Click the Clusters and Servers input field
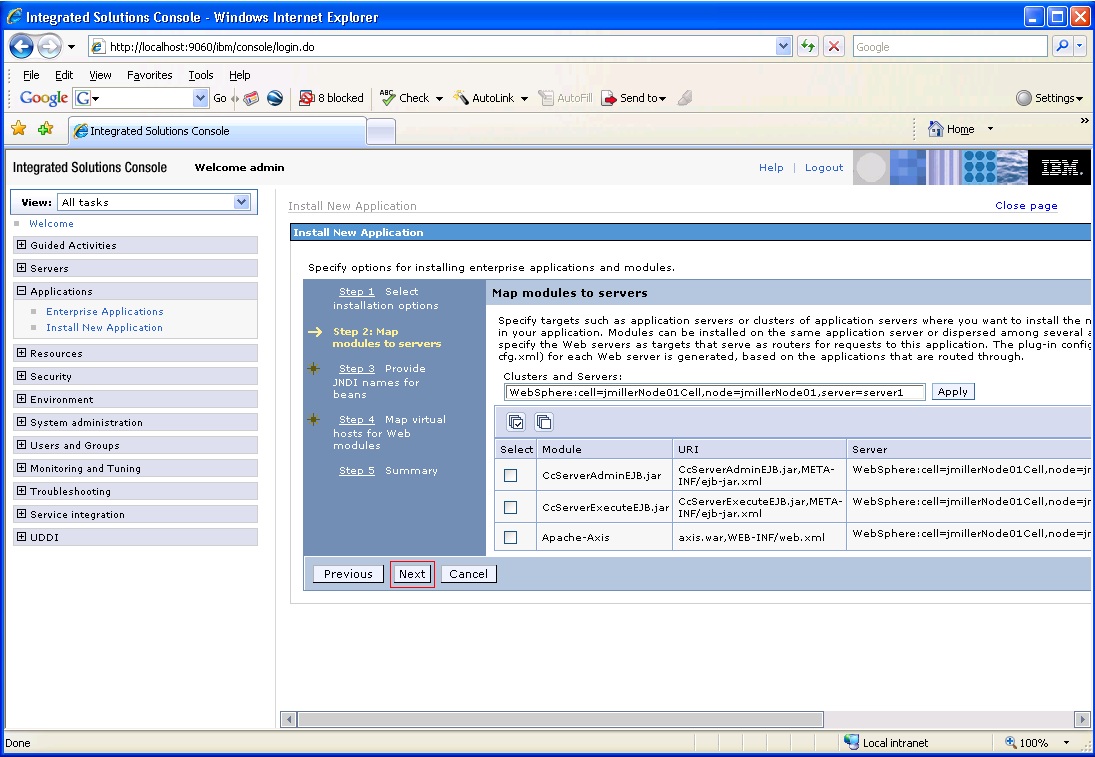Viewport: 1095px width, 757px height. click(715, 392)
